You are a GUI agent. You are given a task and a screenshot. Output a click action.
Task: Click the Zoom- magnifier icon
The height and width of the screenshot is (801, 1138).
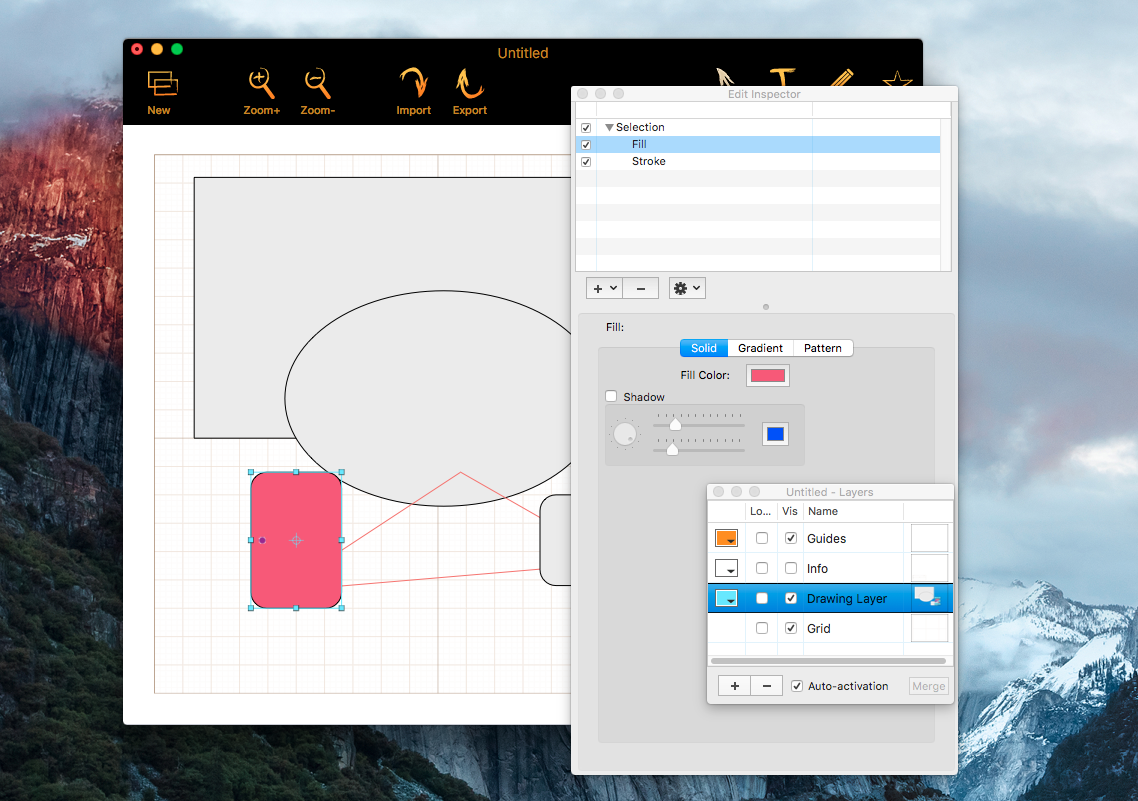point(317,84)
